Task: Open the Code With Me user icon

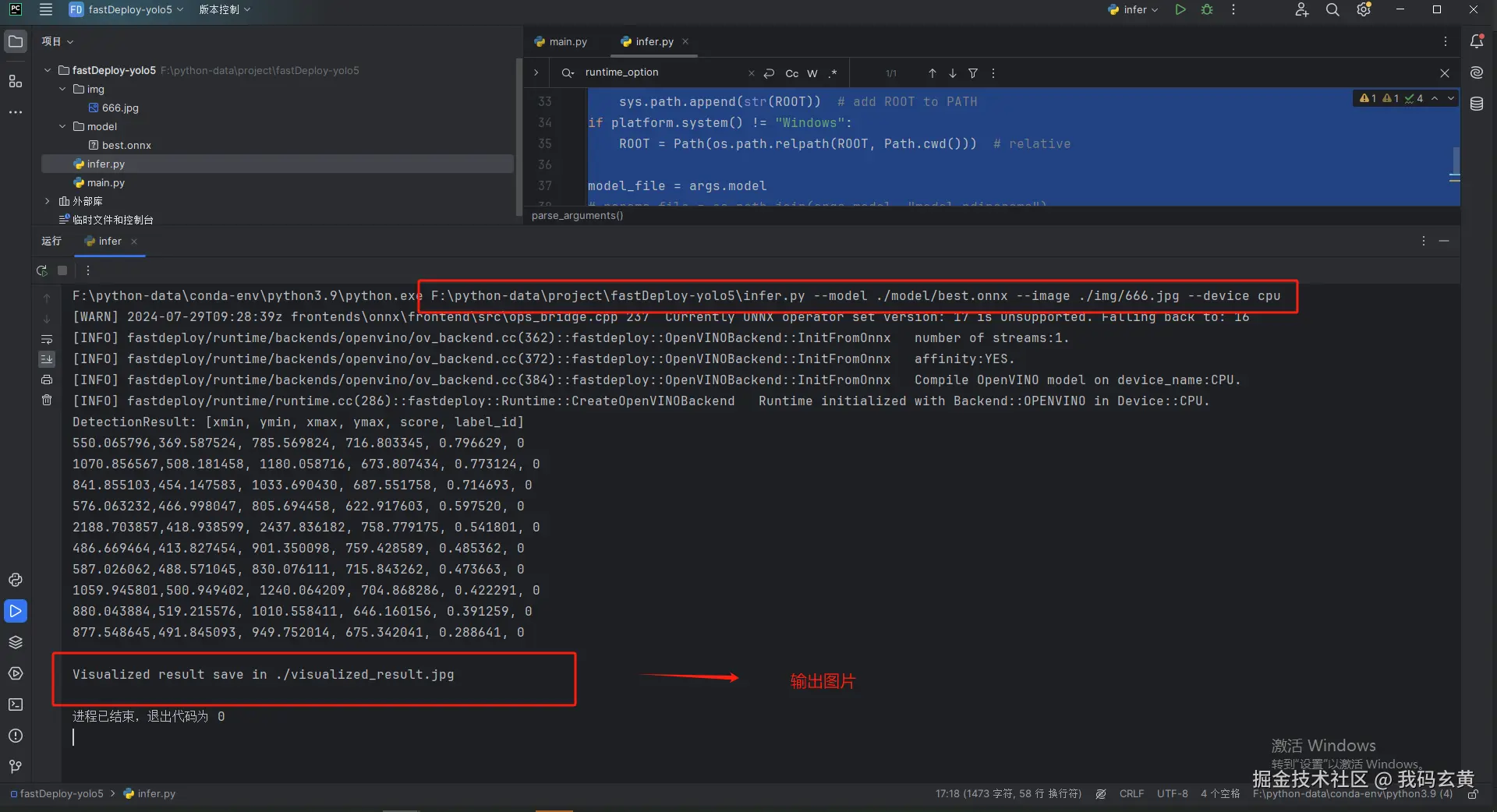Action: [1301, 9]
